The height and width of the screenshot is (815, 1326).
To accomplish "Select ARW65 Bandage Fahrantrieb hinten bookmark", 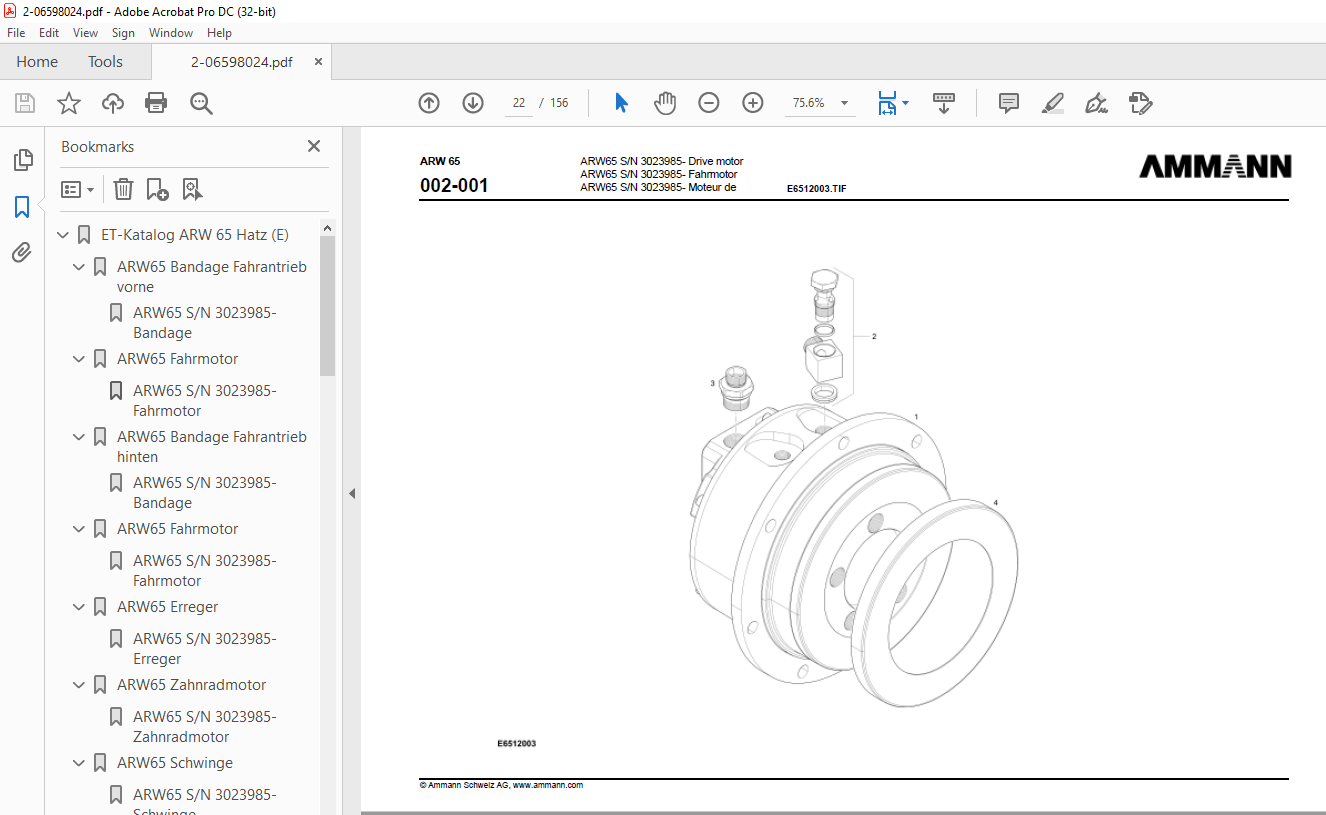I will click(x=212, y=447).
